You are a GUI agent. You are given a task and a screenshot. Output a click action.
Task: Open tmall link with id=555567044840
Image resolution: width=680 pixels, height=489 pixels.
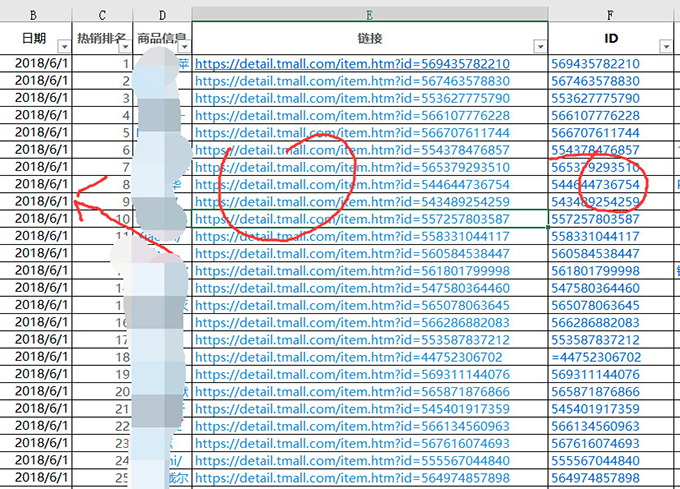pyautogui.click(x=352, y=461)
